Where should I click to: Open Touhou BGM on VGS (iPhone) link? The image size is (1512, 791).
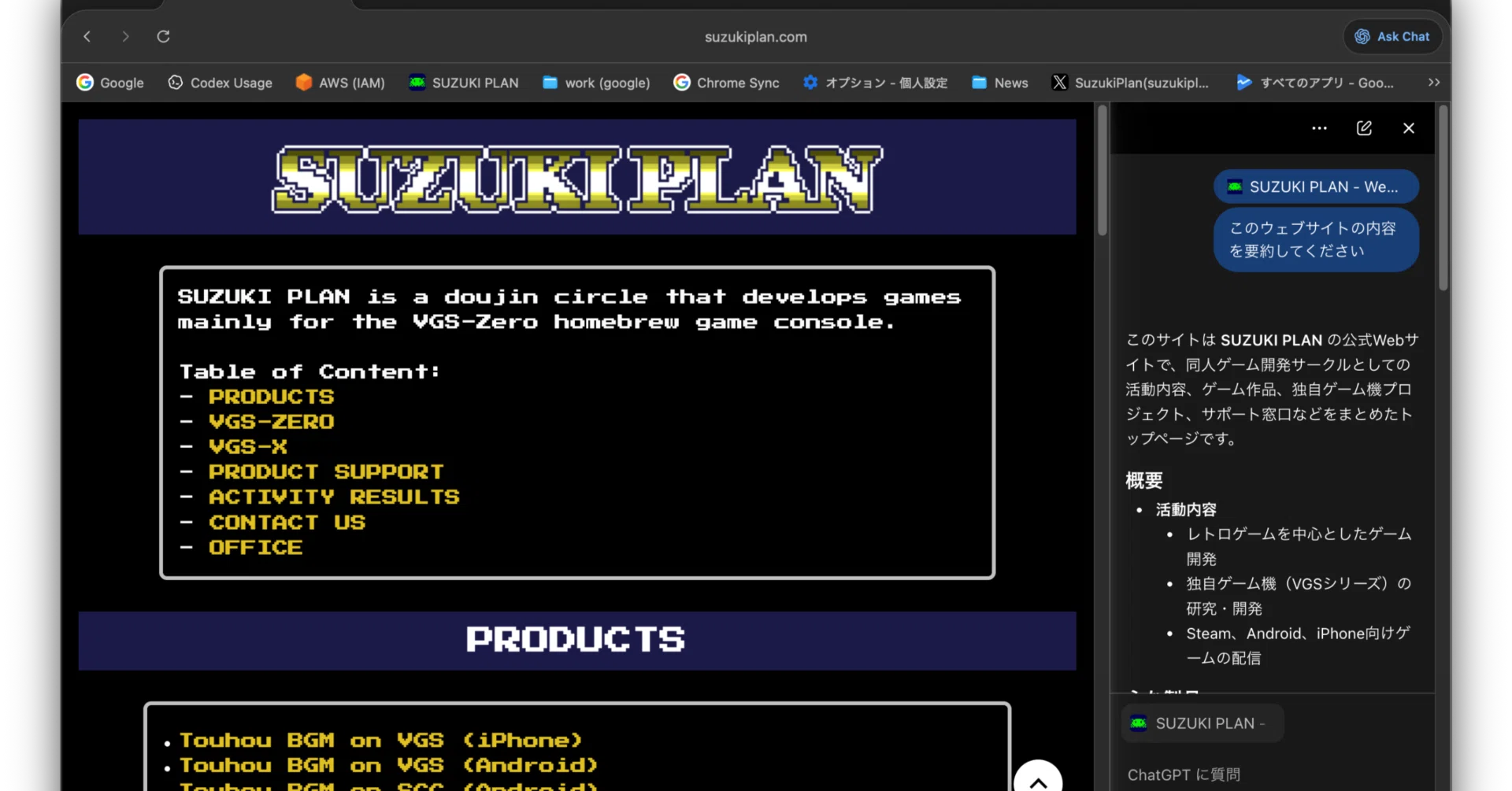point(381,741)
